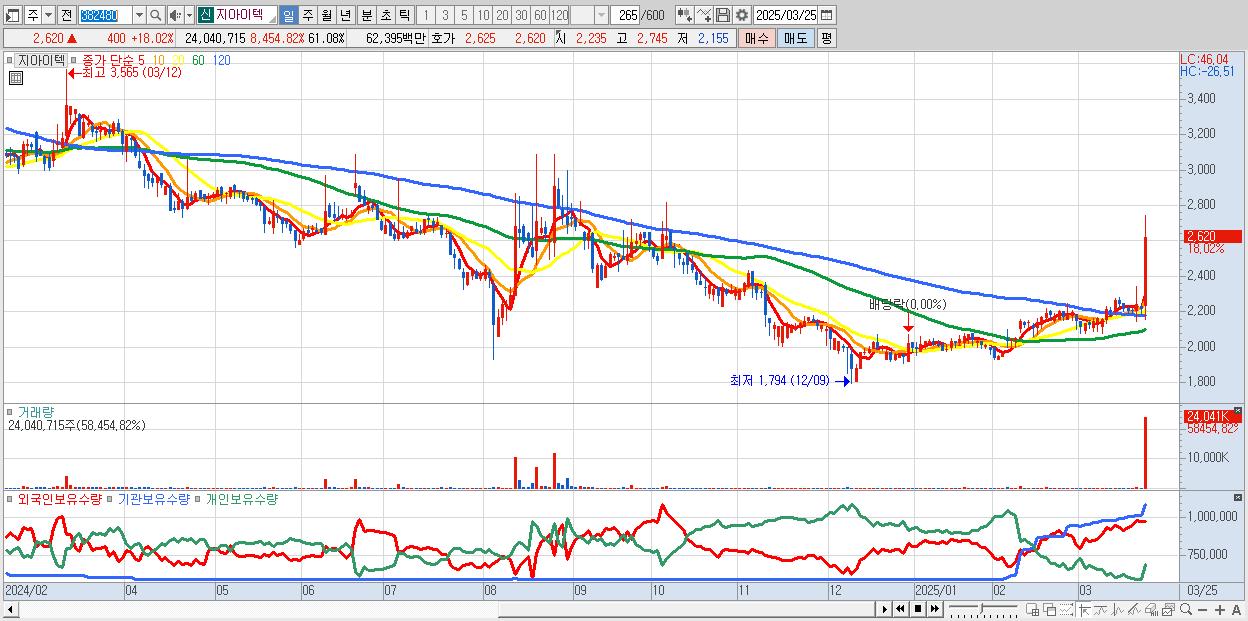Image resolution: width=1248 pixels, height=621 pixels.
Task: Choose the 5 interval button
Action: (464, 15)
